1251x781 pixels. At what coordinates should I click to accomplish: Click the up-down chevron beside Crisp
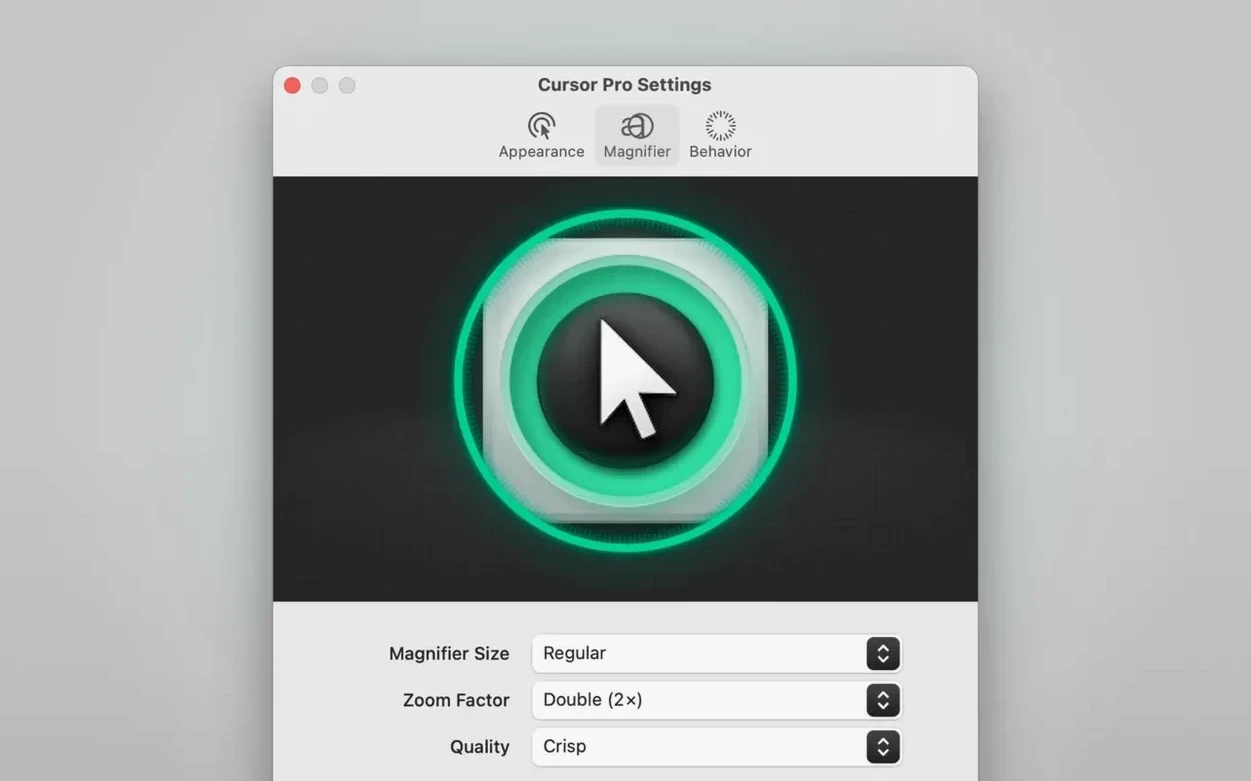point(883,747)
